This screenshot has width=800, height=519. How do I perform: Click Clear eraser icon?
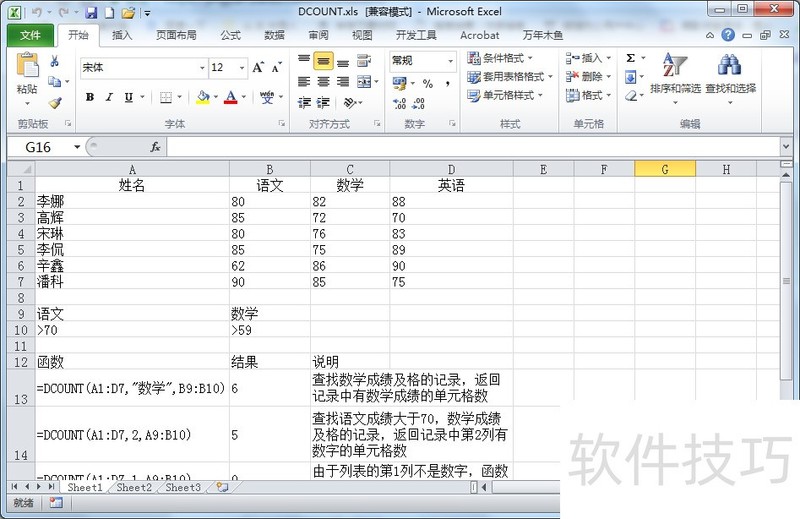point(631,95)
